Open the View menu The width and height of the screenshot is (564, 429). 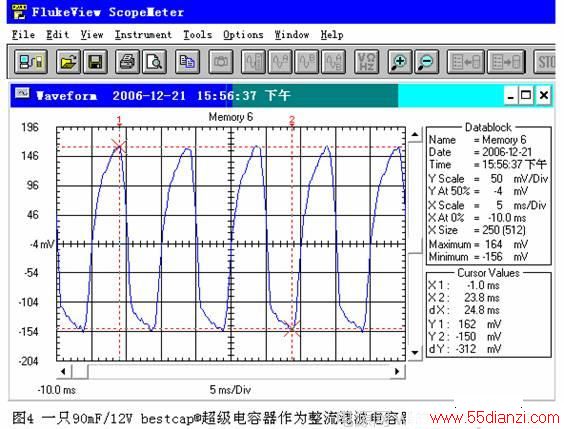[92, 35]
